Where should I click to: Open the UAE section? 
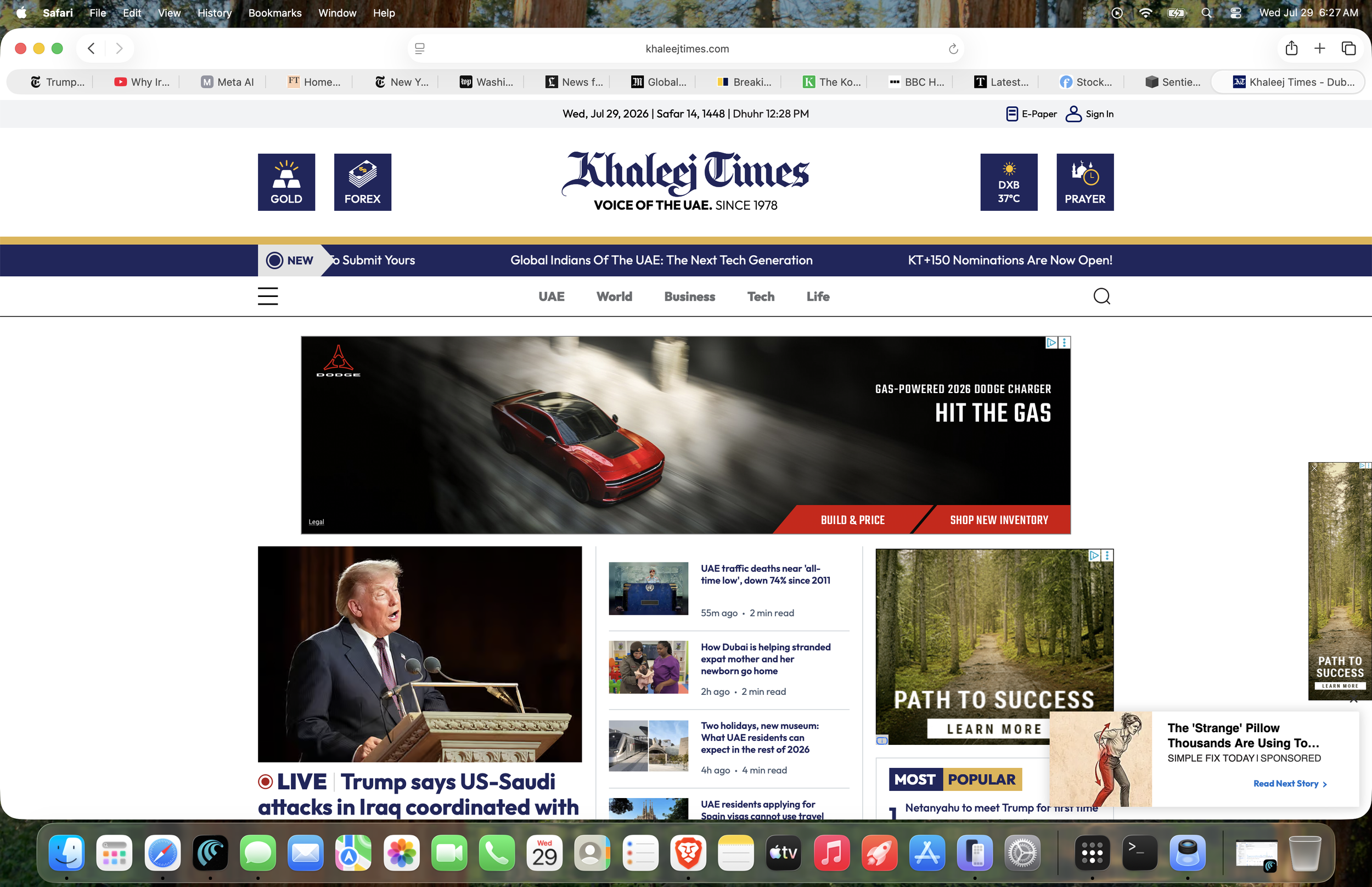point(551,296)
